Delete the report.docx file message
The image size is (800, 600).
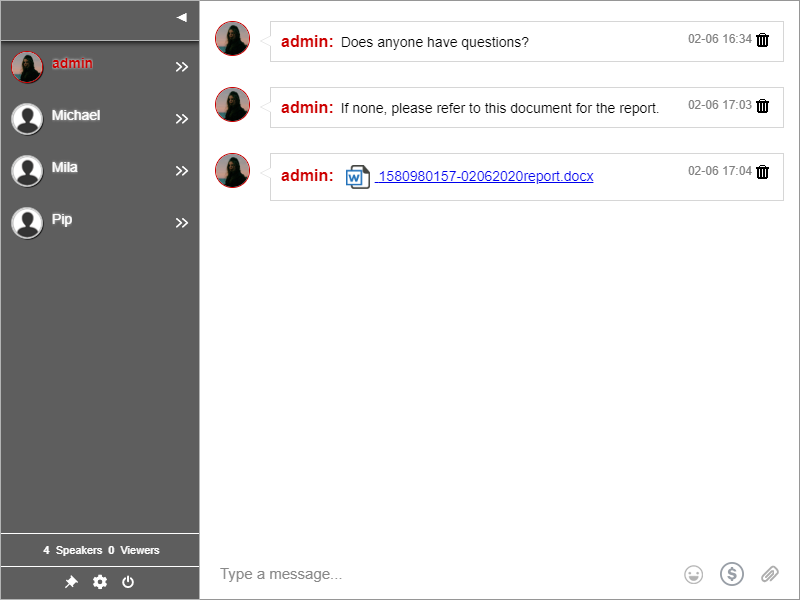763,172
